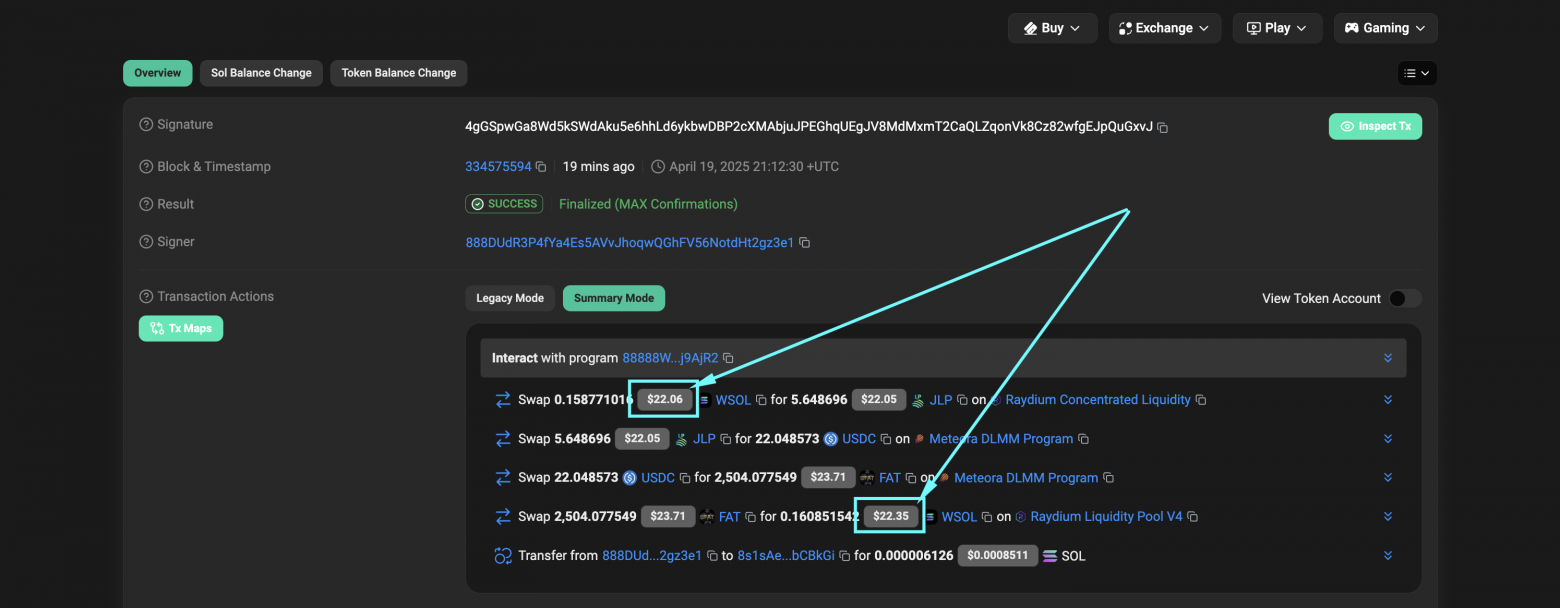Click the Signature help question icon
Viewport: 1560px width, 608px height.
pos(146,125)
